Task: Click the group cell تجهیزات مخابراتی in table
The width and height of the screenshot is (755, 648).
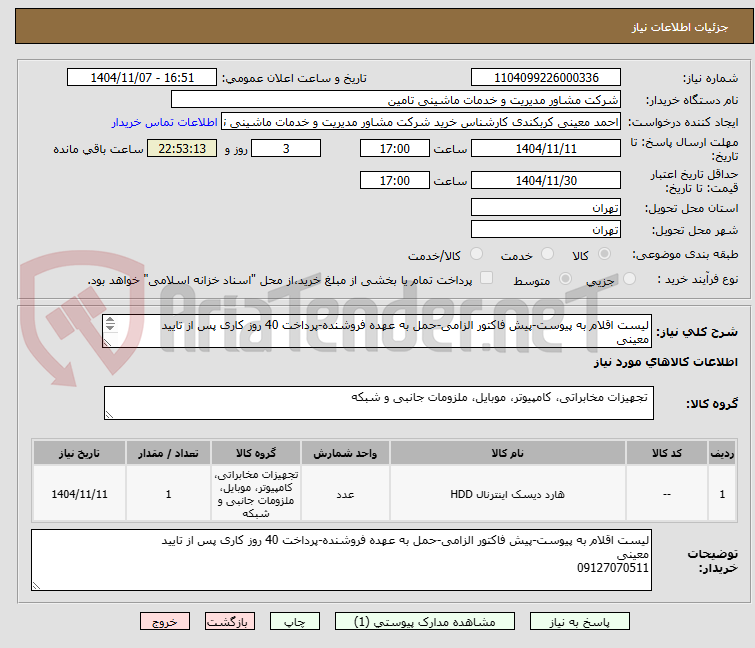Action: 256,494
